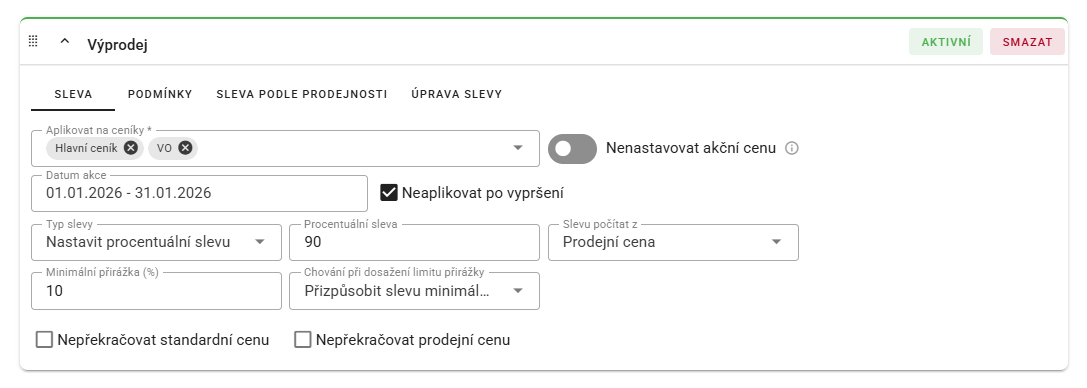This screenshot has height=388, width=1087.
Task: Enable Nepřekračovat prodejní cenu checkbox
Action: pyautogui.click(x=302, y=340)
